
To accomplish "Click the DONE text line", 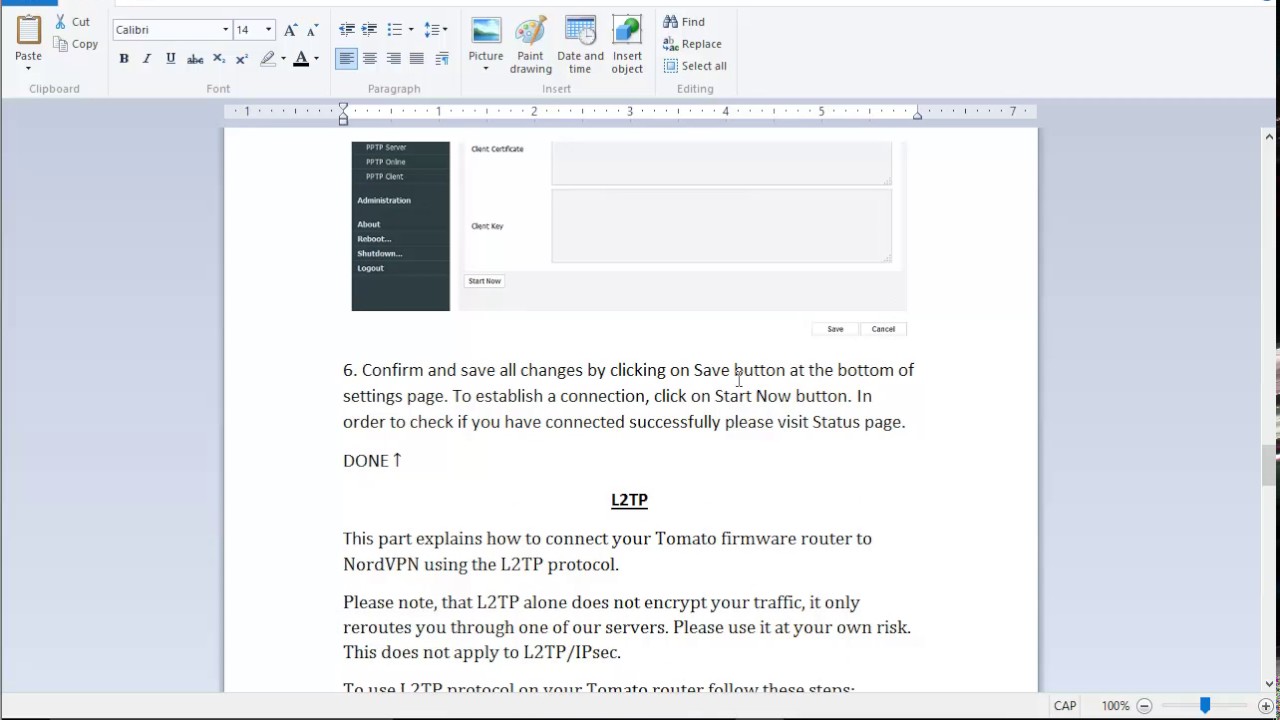I will coord(372,461).
